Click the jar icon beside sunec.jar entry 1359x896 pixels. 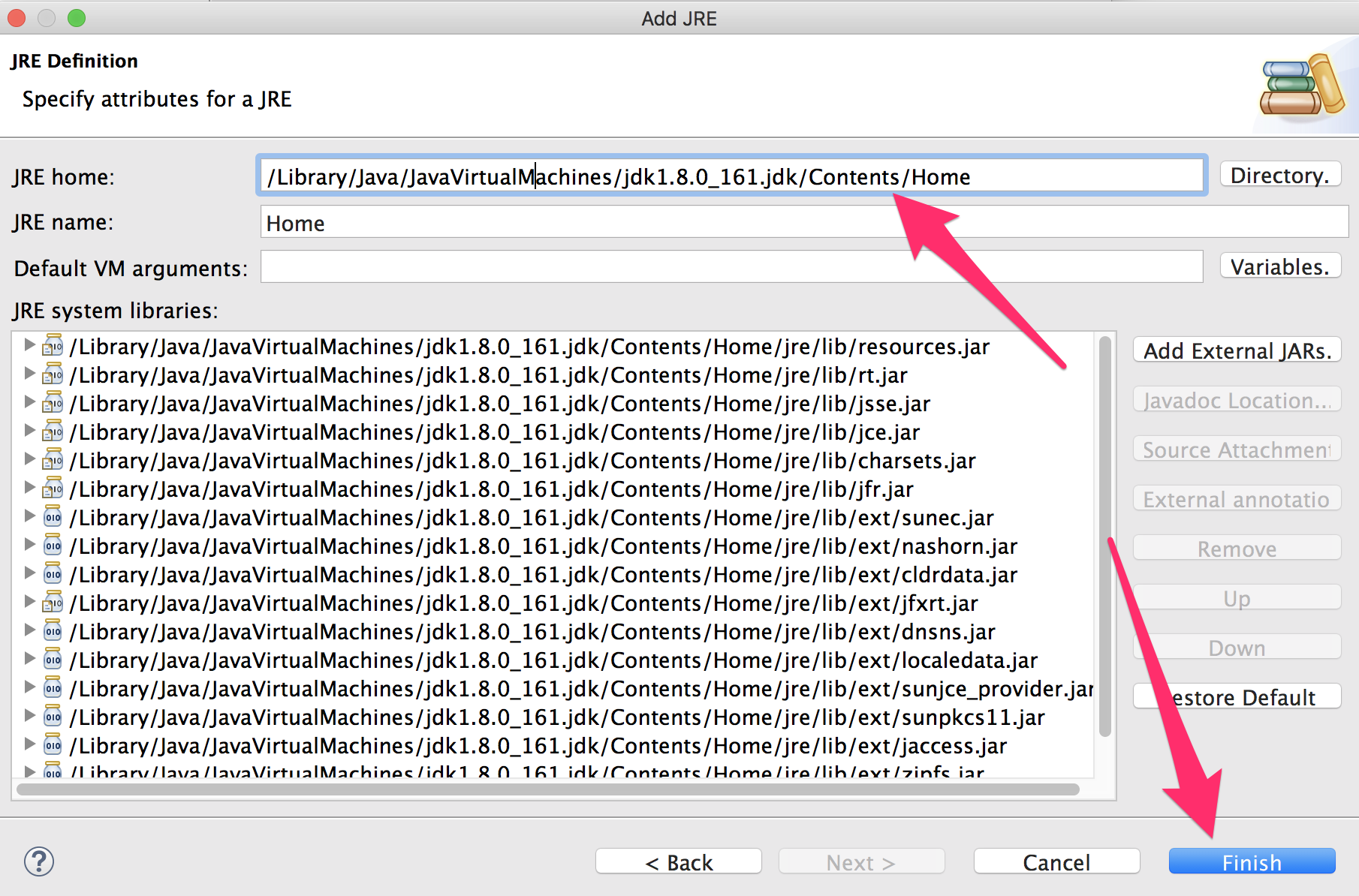click(53, 517)
